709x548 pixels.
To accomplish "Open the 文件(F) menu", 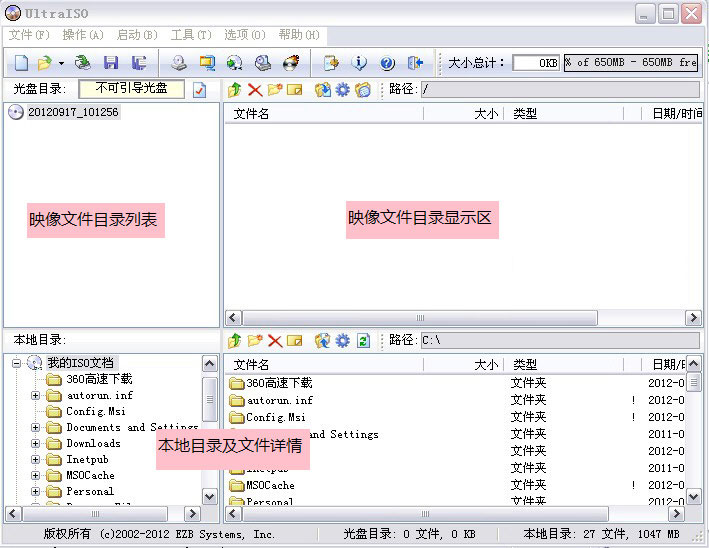I will 28,35.
